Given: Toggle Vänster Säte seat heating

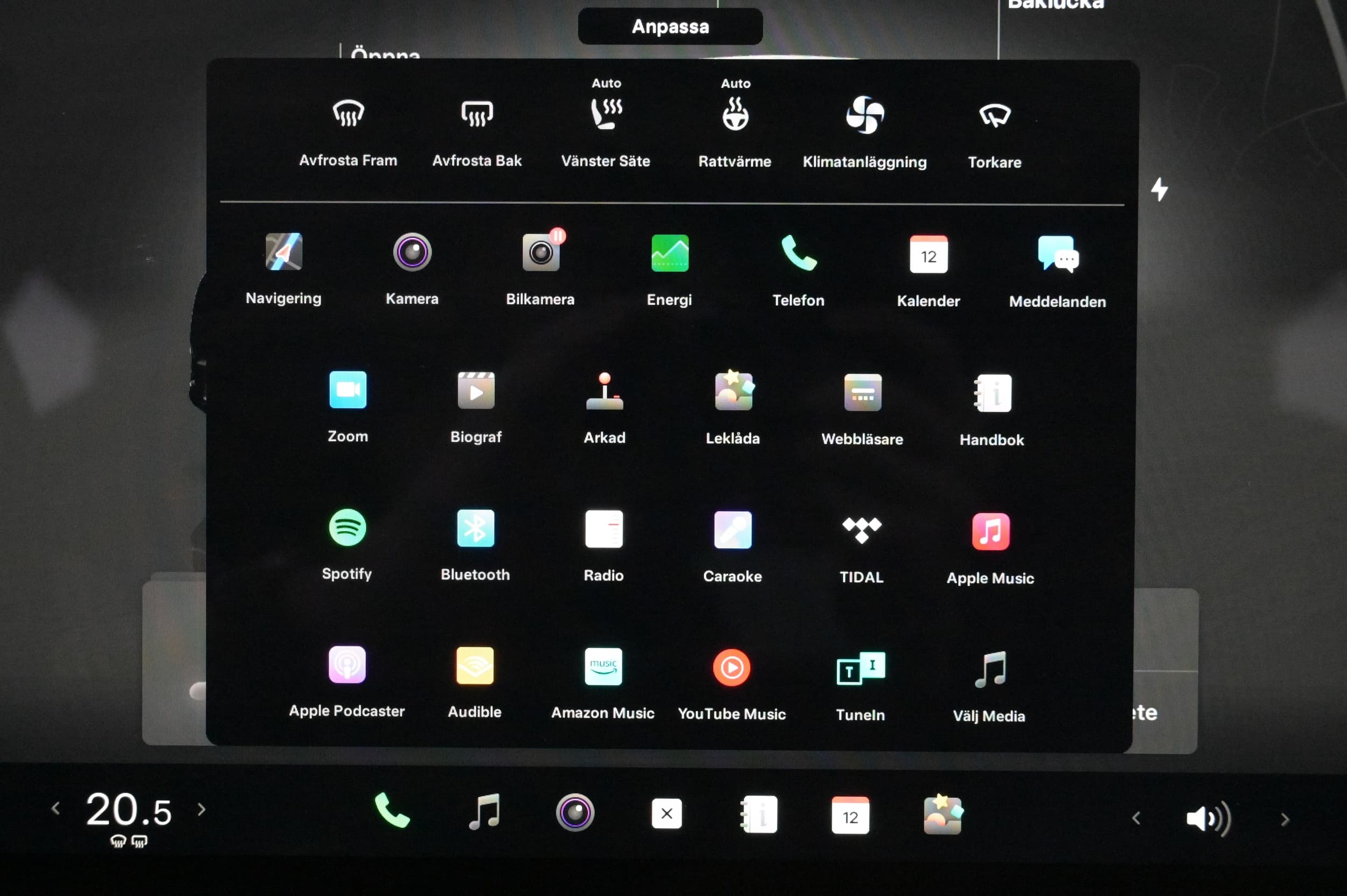Looking at the screenshot, I should [606, 114].
